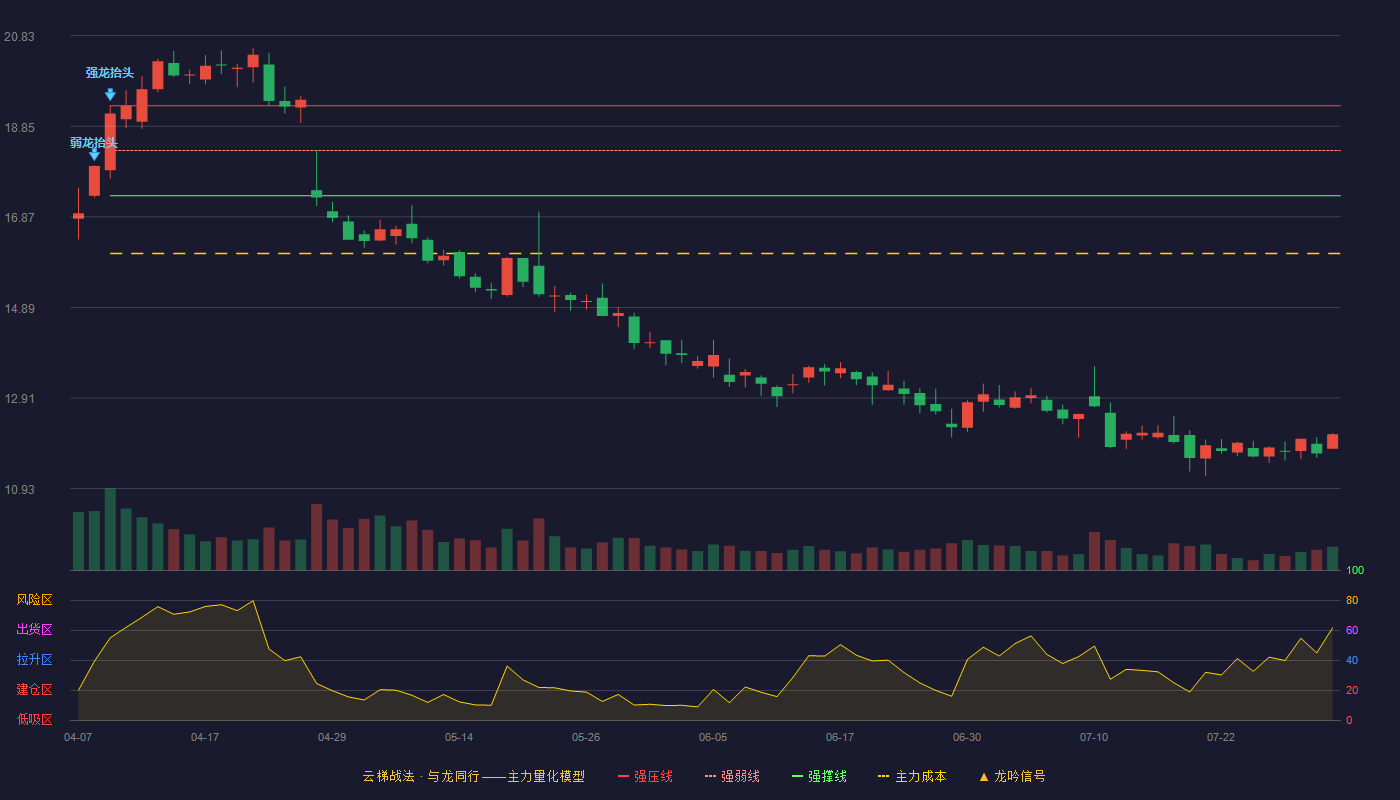
Task: Toggle the 龙吟信号 legend entry
Action: (x=1012, y=776)
